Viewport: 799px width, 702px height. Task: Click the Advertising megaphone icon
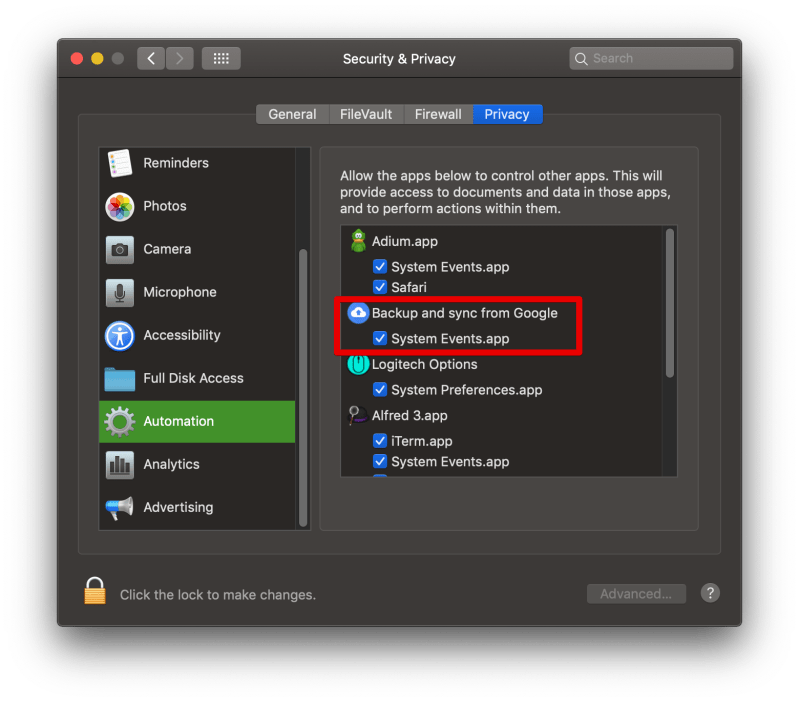[120, 507]
